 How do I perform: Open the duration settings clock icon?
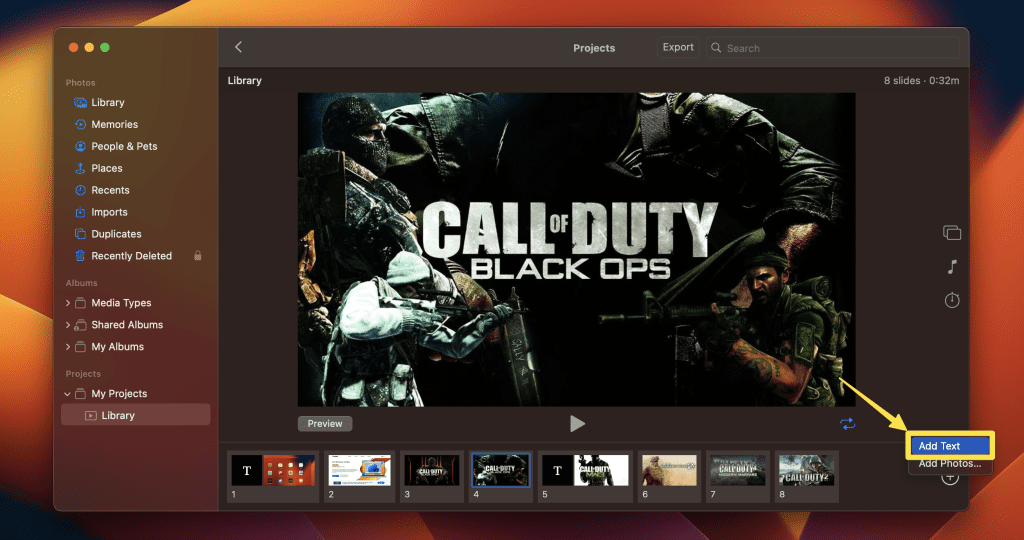click(x=952, y=300)
